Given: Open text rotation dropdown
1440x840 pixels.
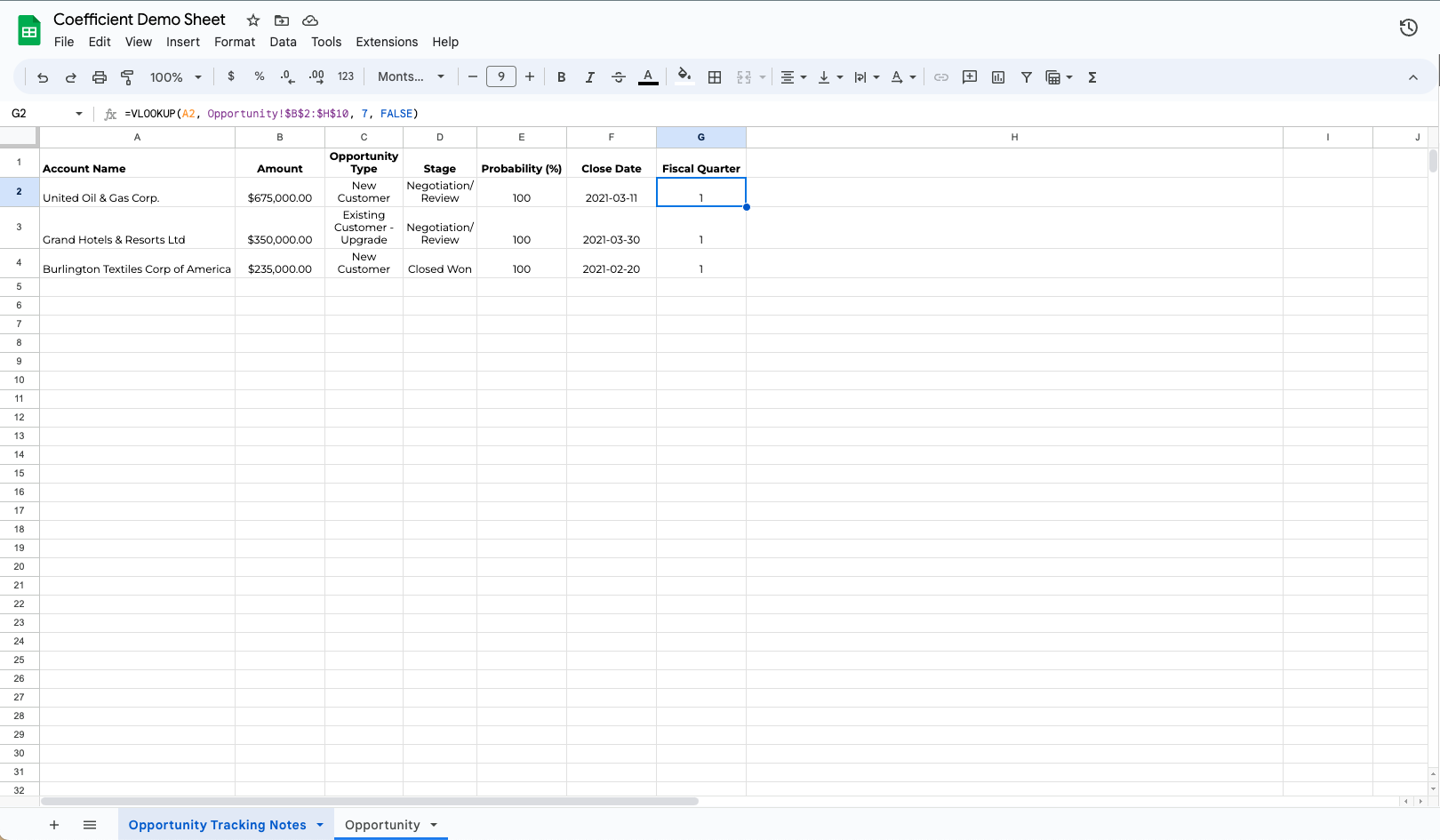Looking at the screenshot, I should [903, 77].
